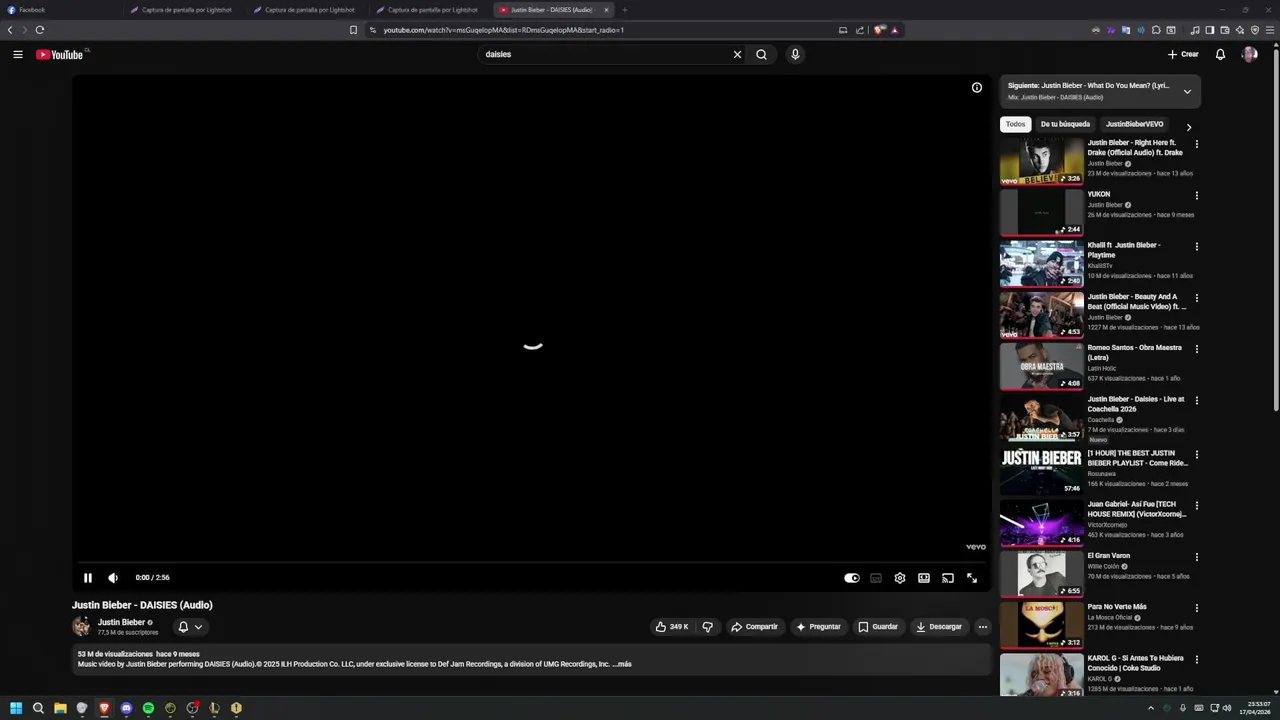Screen dimensions: 1280x720
Task: Play the YUKON video thumbnail
Action: click(x=1041, y=212)
